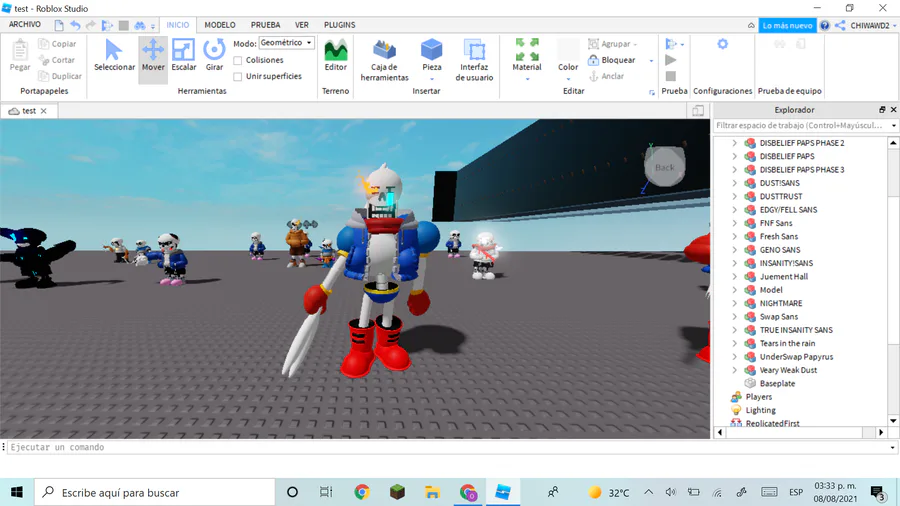Open the CHIWAWD2 account dropdown
The width and height of the screenshot is (900, 506).
pos(873,25)
